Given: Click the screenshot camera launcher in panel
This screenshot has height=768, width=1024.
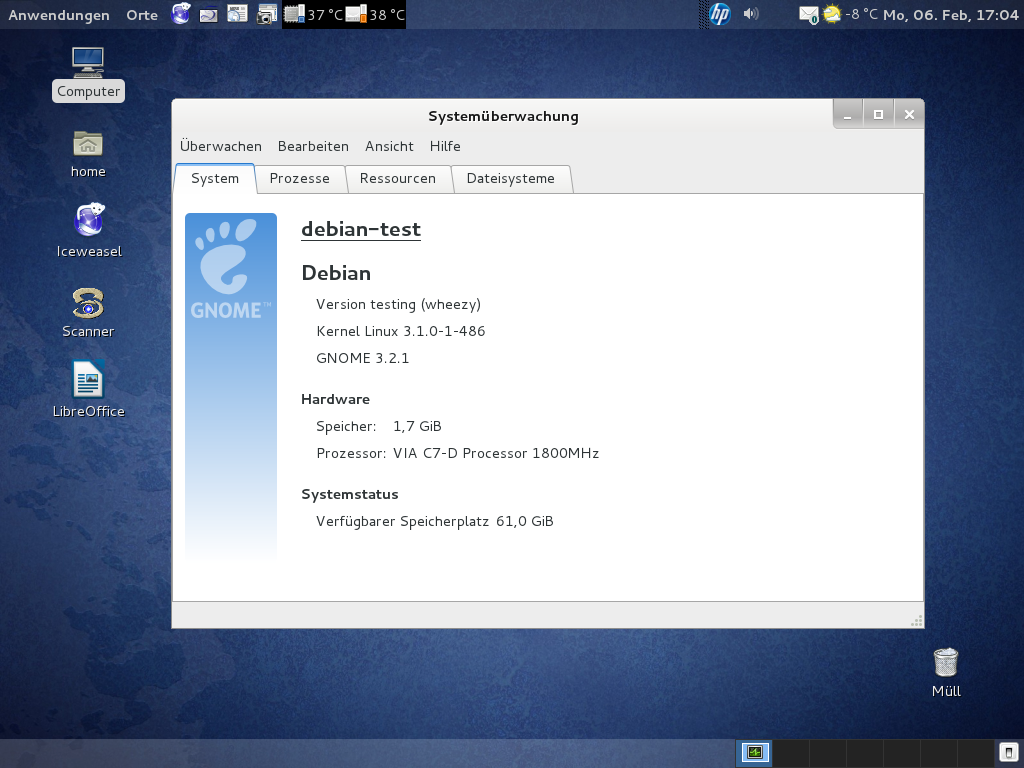Looking at the screenshot, I should coord(266,14).
